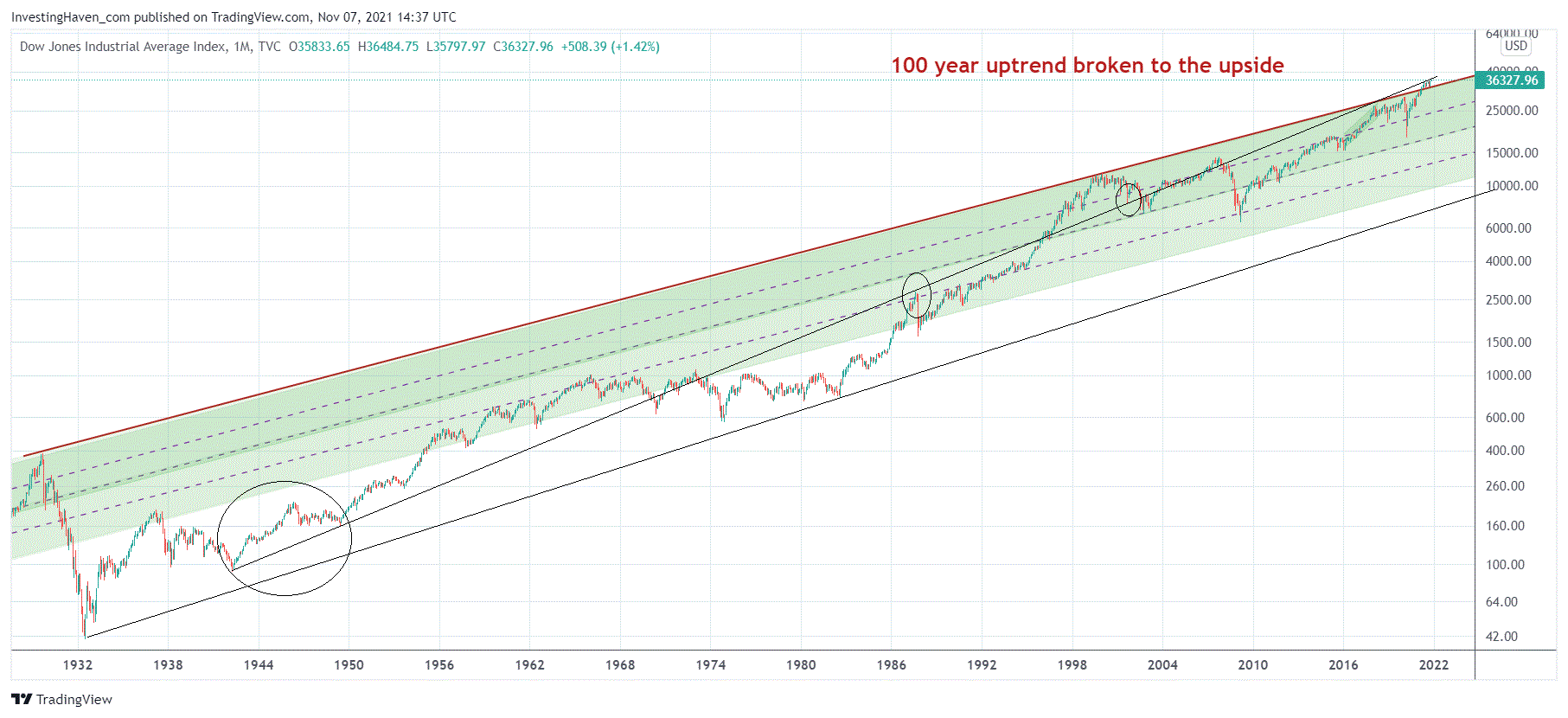Click the 2500.00 price axis label
The height and width of the screenshot is (718, 1568).
tap(1508, 300)
